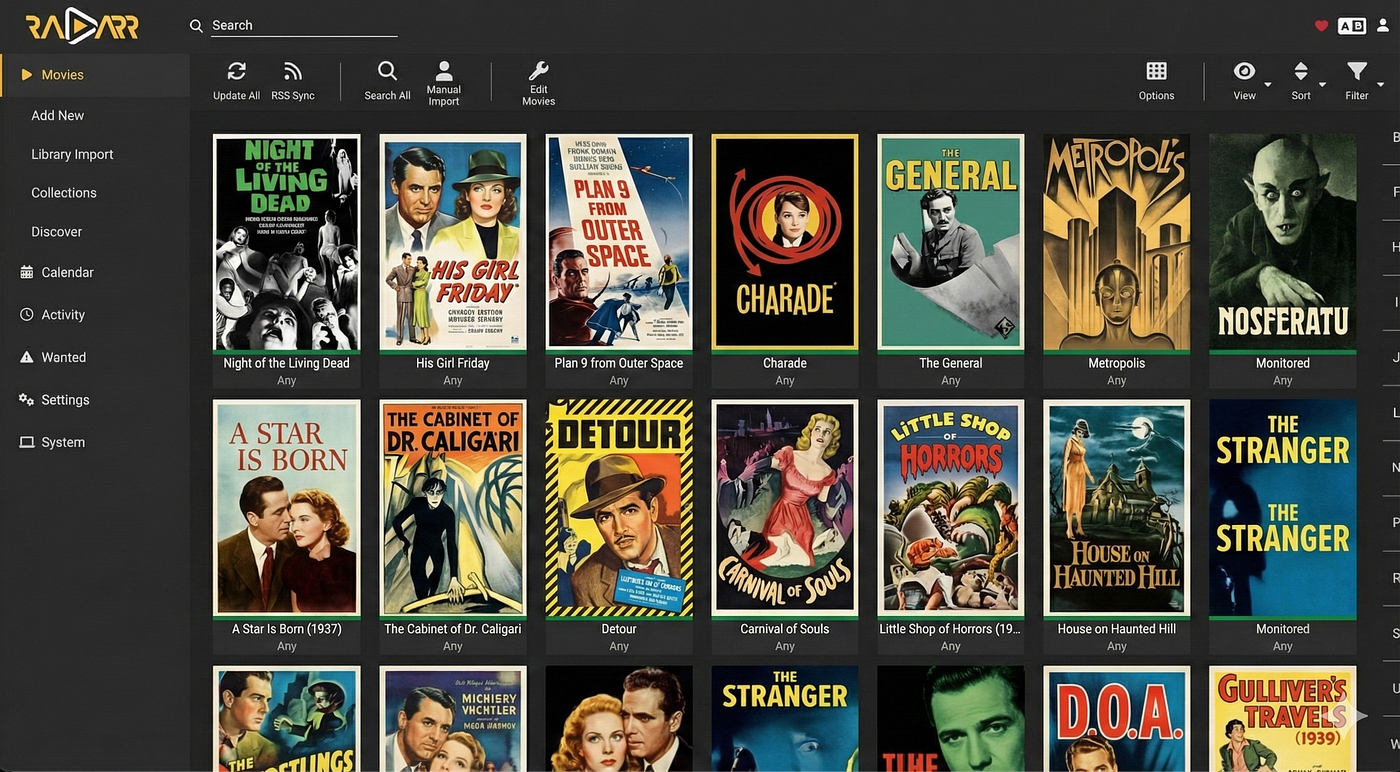
Task: Click the red heart donate icon
Action: [x=1321, y=26]
